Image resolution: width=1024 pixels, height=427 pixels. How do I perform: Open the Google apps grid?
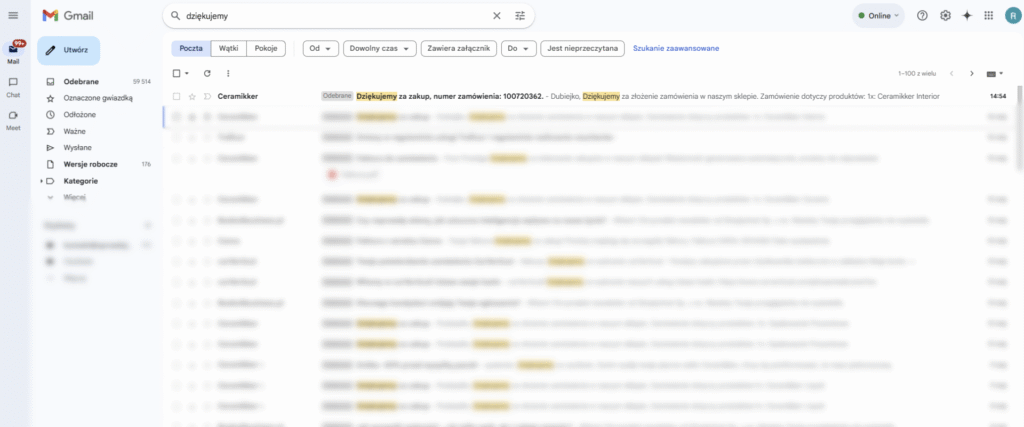tap(989, 16)
